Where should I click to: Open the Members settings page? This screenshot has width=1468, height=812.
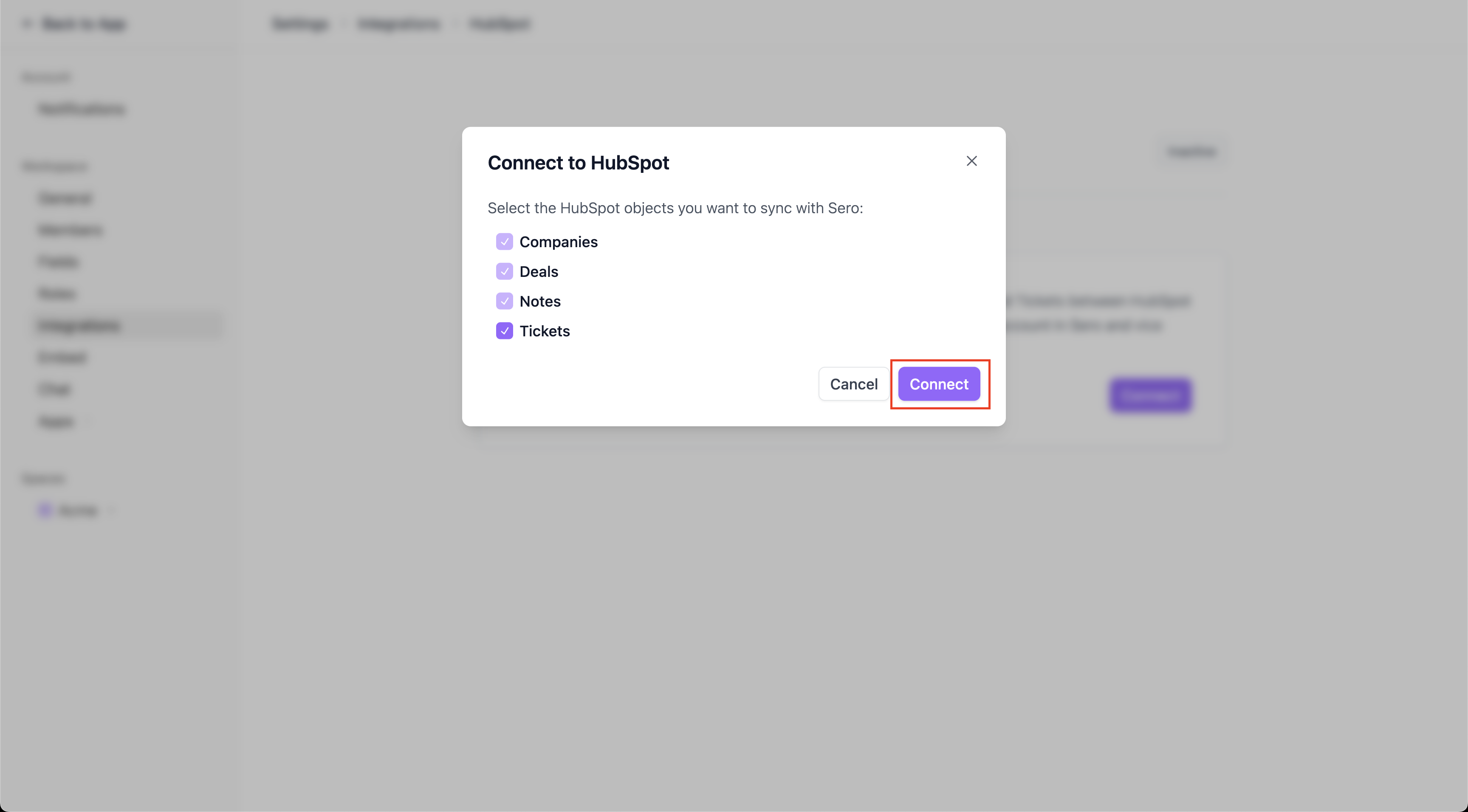(x=70, y=230)
